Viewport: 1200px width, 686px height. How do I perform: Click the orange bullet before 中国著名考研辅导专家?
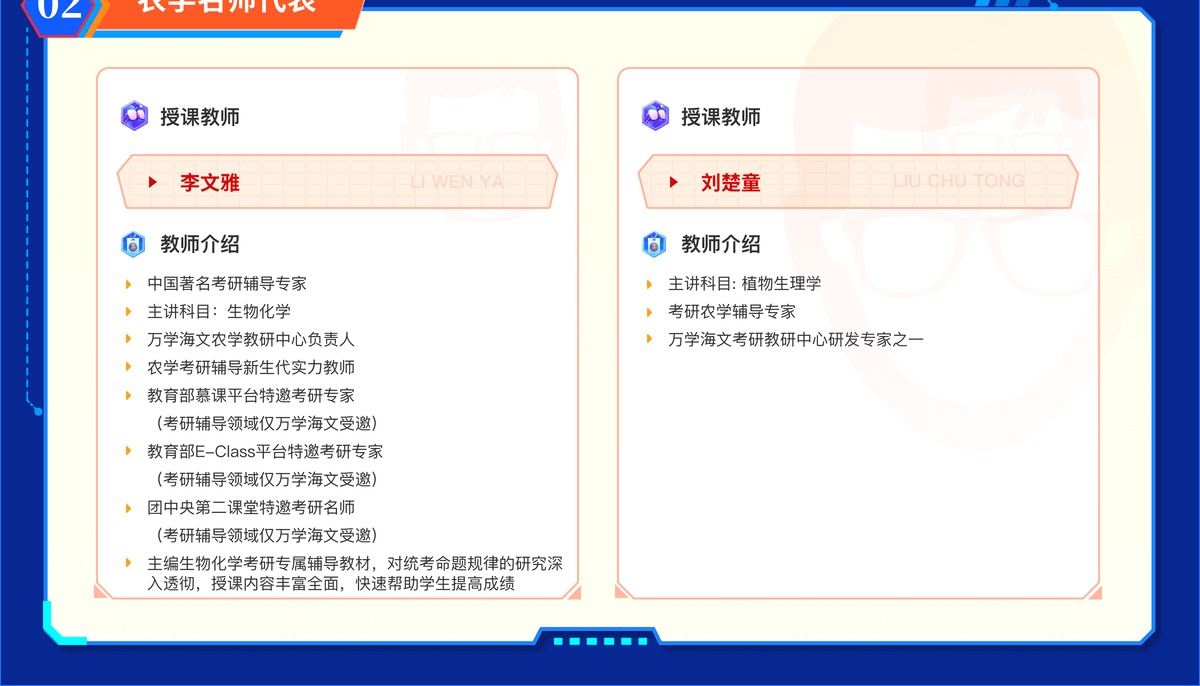(x=128, y=284)
